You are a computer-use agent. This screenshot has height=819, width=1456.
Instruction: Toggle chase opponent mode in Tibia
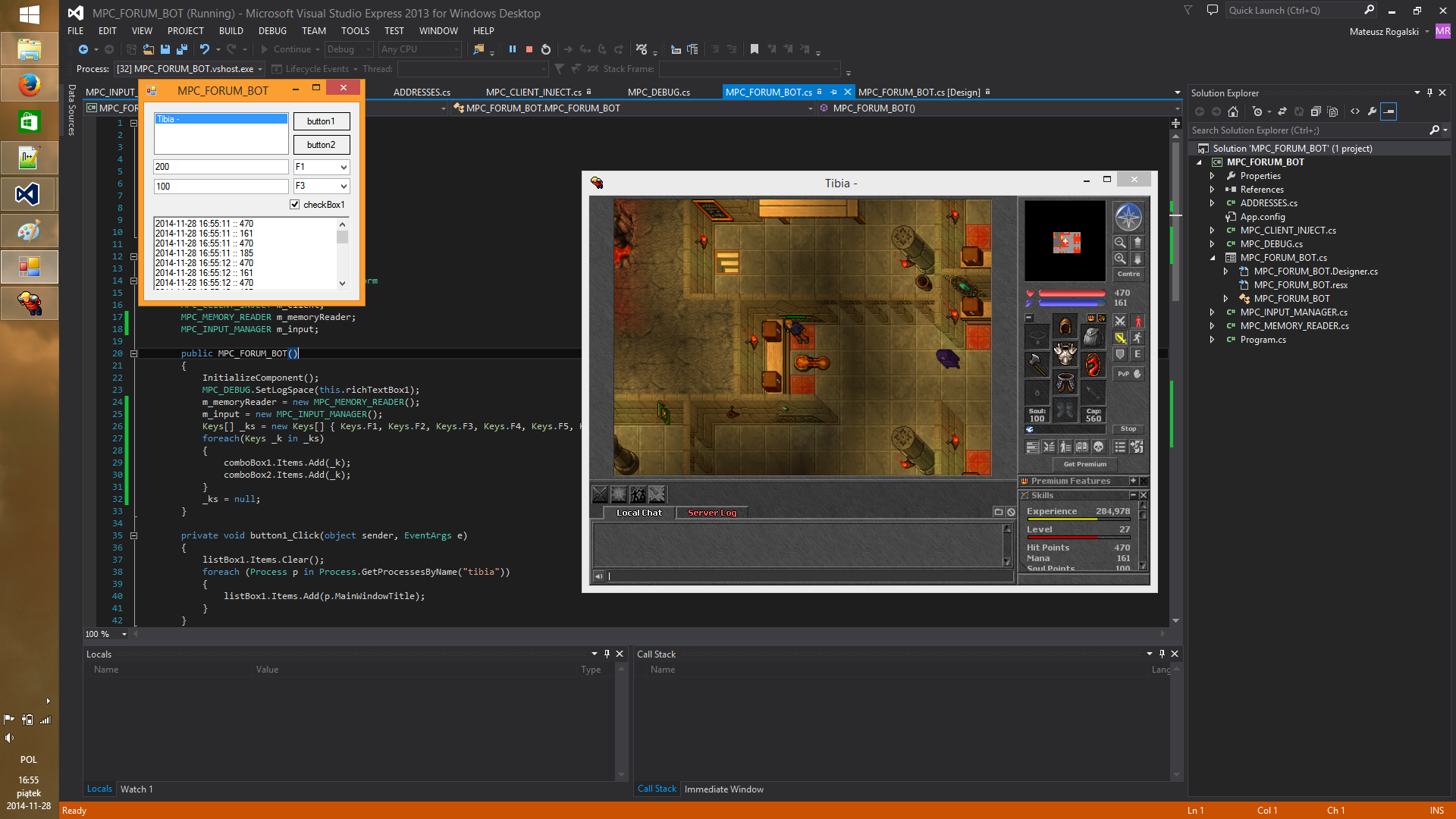click(x=1137, y=337)
